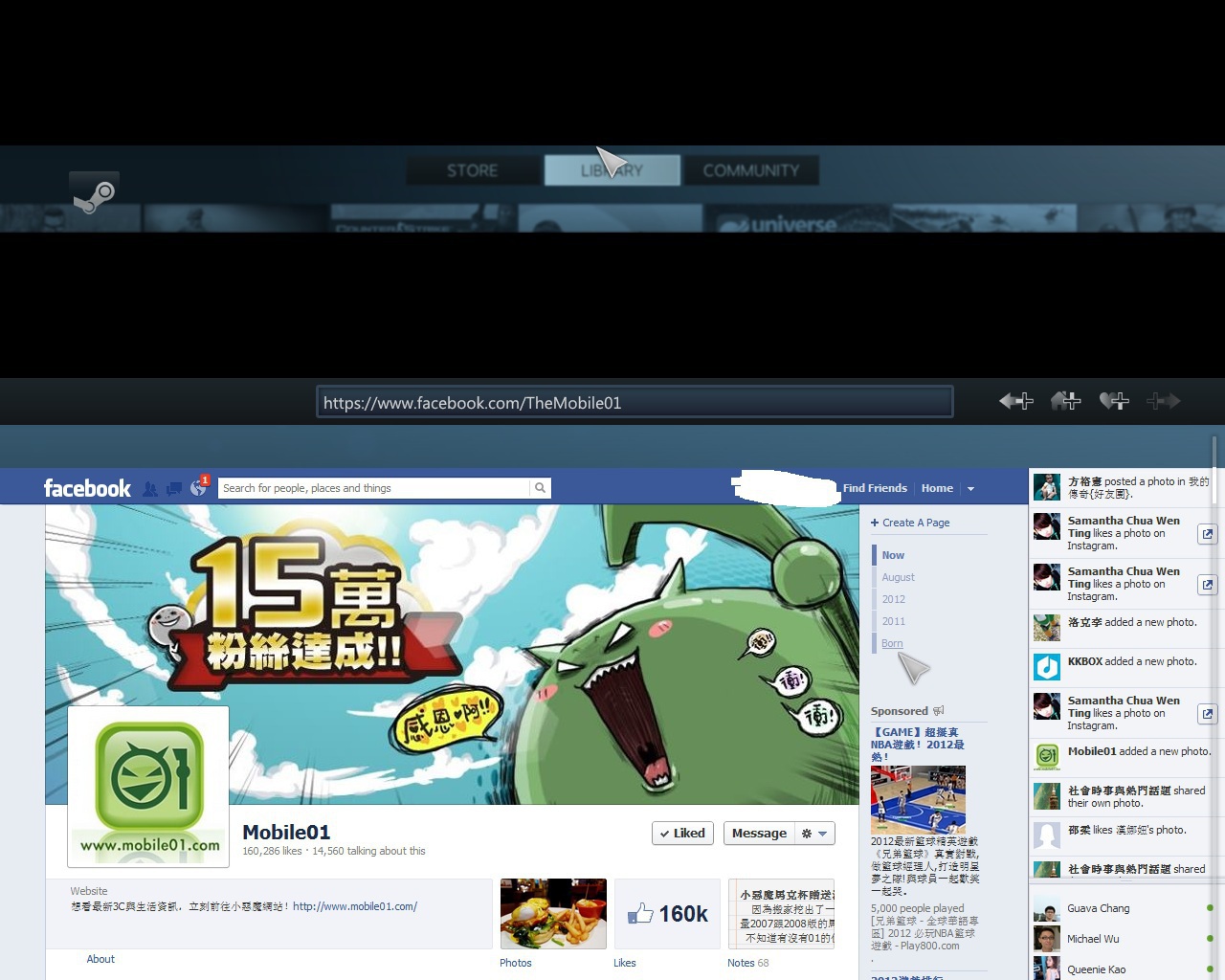Viewport: 1225px width, 980px height.
Task: Jump to 2011 on the timeline
Action: click(x=893, y=621)
